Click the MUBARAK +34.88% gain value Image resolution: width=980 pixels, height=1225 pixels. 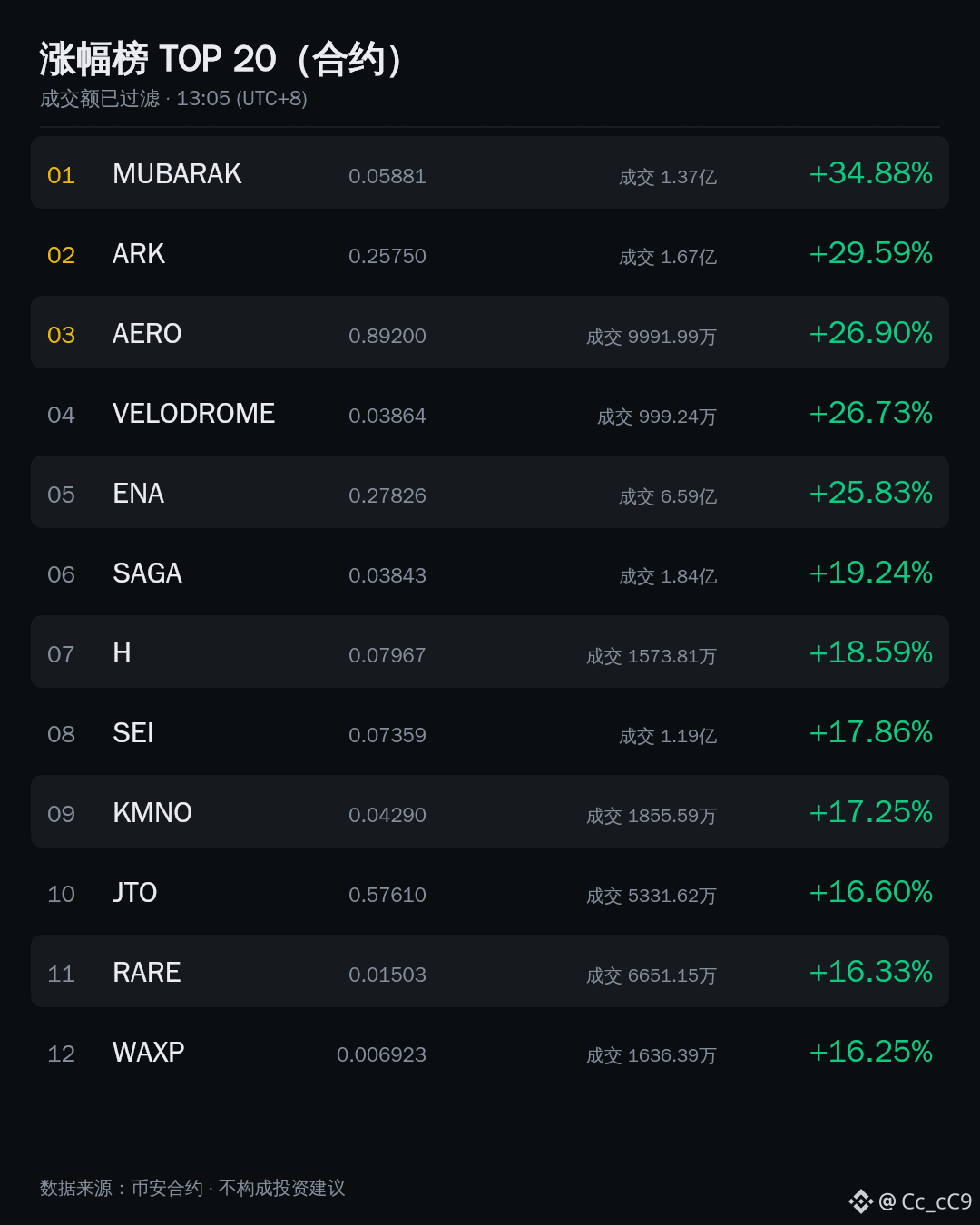pos(871,172)
